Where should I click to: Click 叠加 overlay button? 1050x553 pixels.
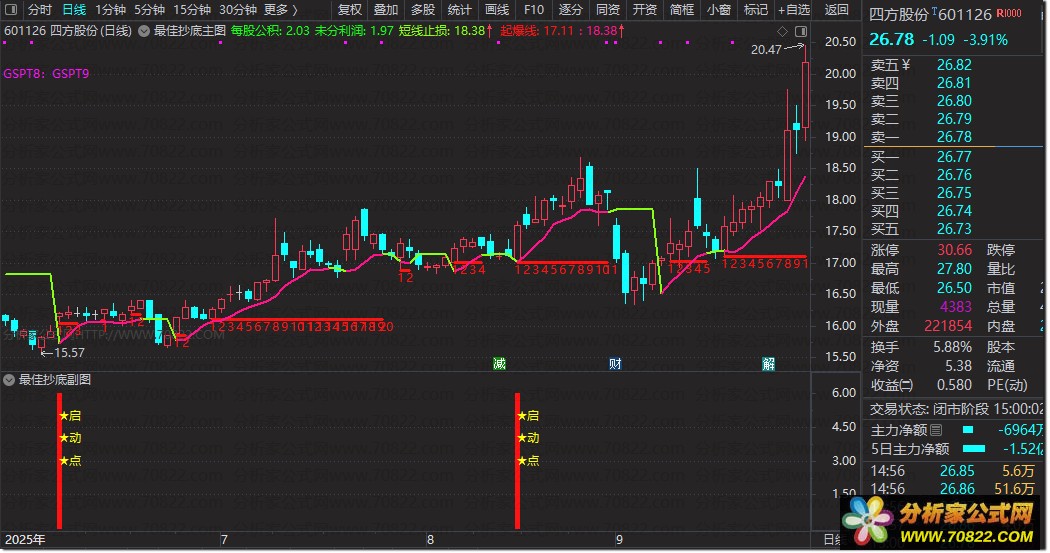[386, 9]
